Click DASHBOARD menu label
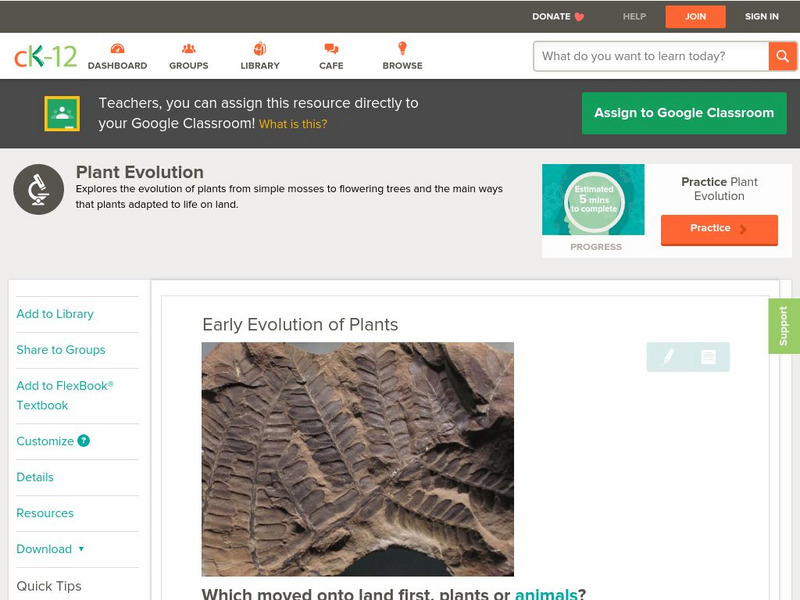800x600 pixels. [x=117, y=66]
